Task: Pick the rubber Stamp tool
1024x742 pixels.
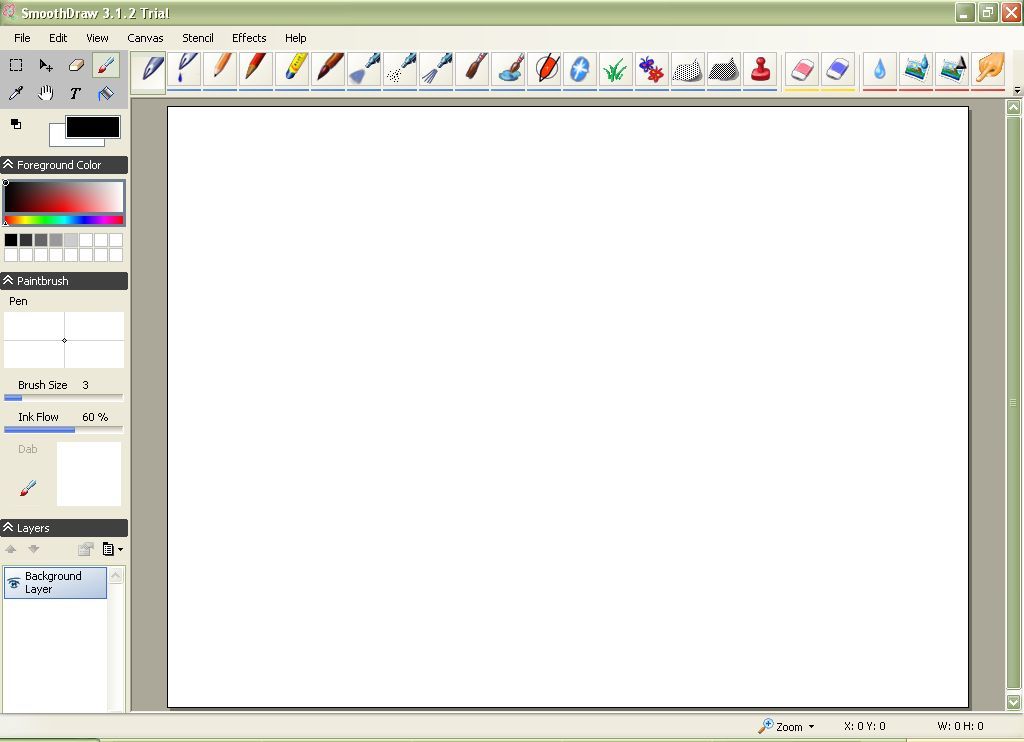Action: pos(760,70)
